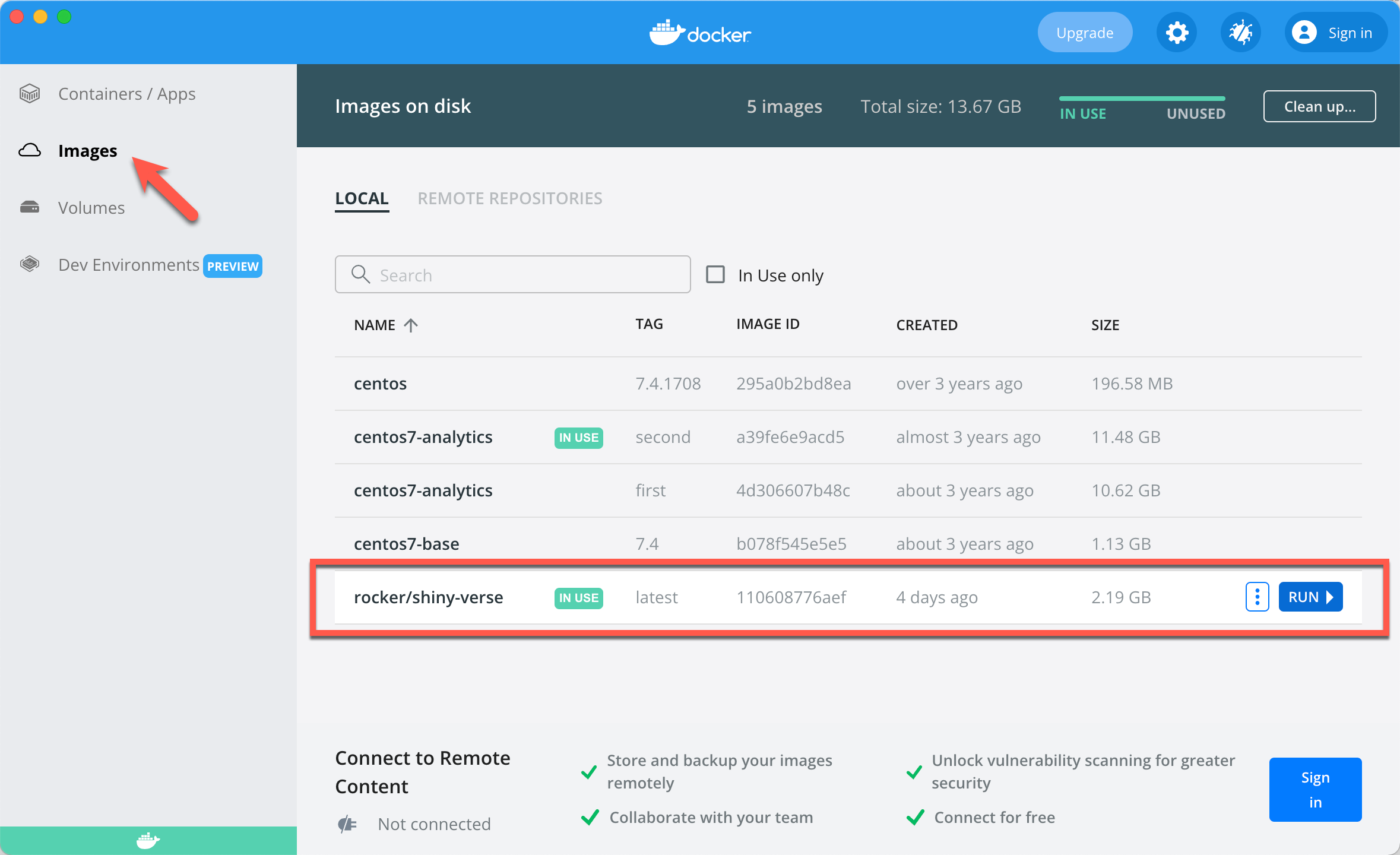Click checkmark beside Store and backup images
Screen dimensions: 1400x855
(588, 771)
